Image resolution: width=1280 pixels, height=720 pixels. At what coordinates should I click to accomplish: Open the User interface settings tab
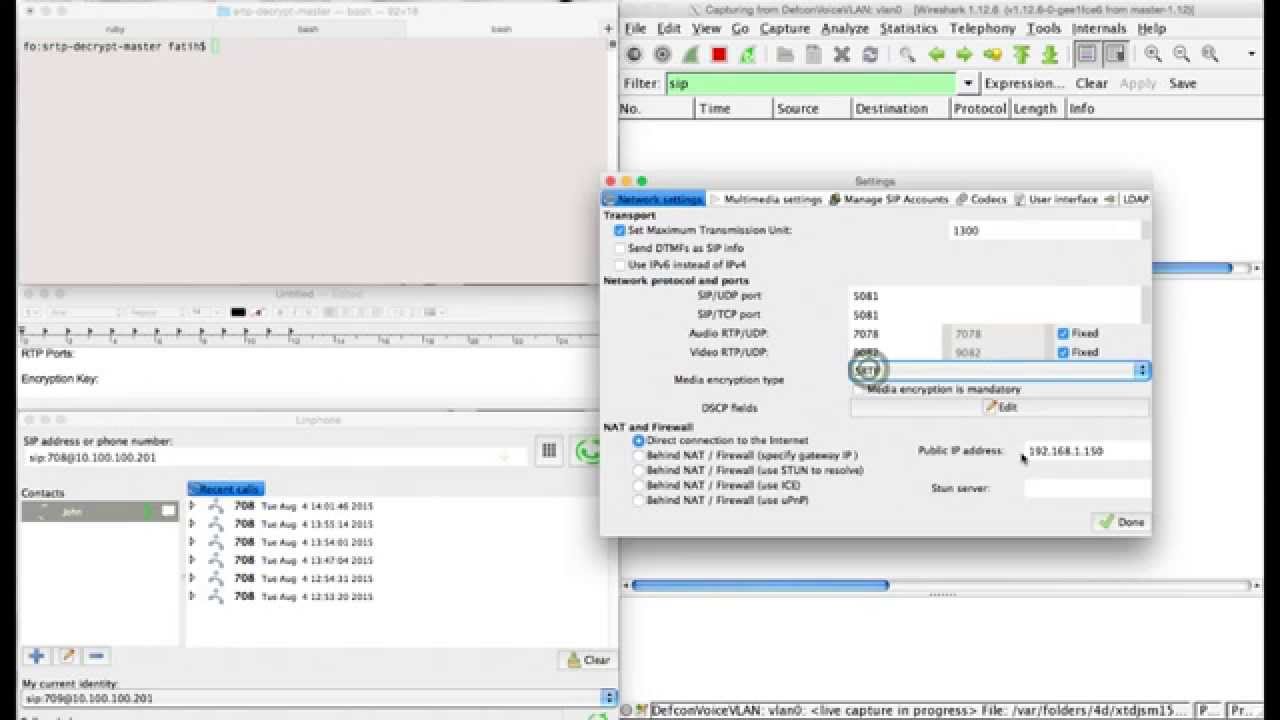coord(1056,199)
